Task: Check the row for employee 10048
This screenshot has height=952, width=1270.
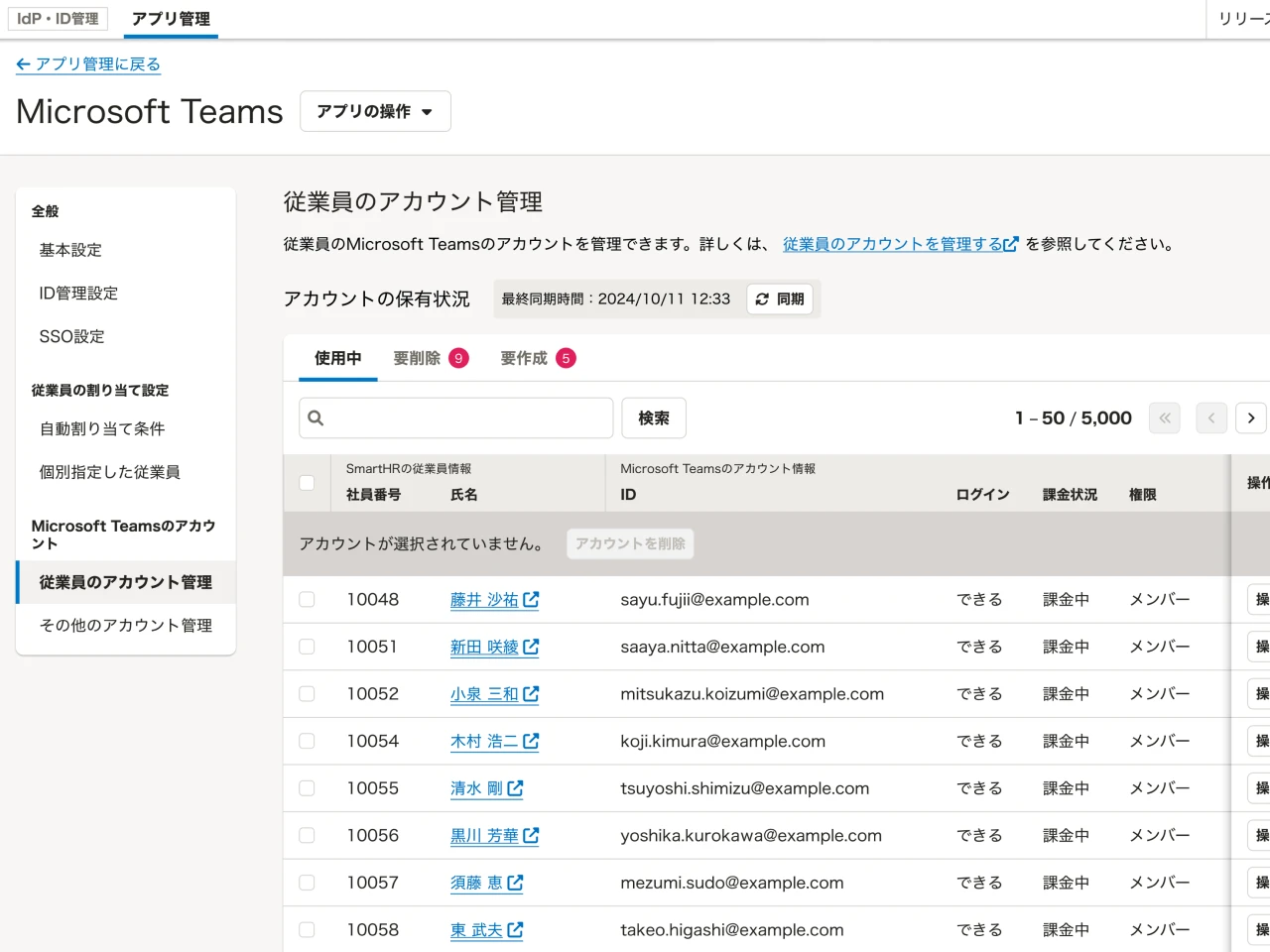Action: (307, 599)
